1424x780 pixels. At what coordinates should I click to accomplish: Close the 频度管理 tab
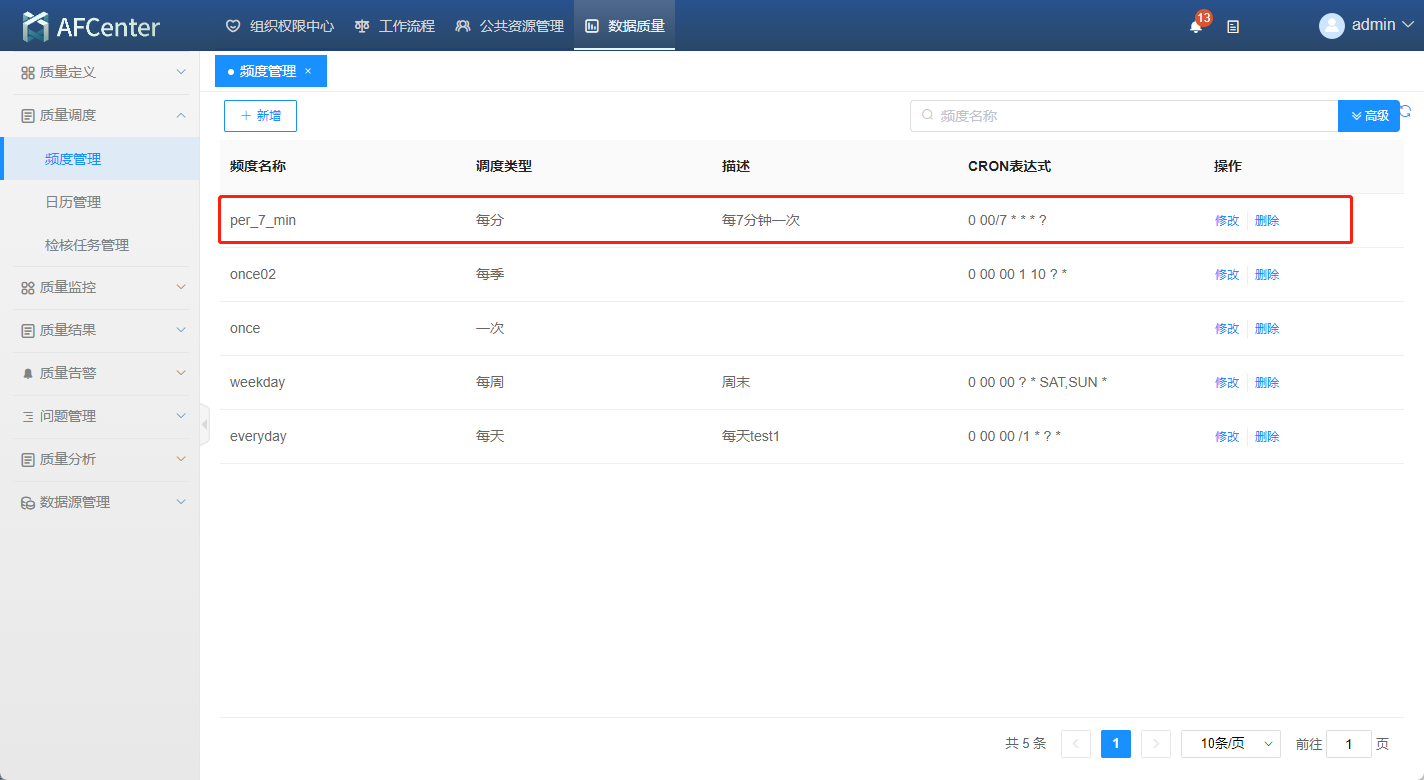click(x=308, y=71)
